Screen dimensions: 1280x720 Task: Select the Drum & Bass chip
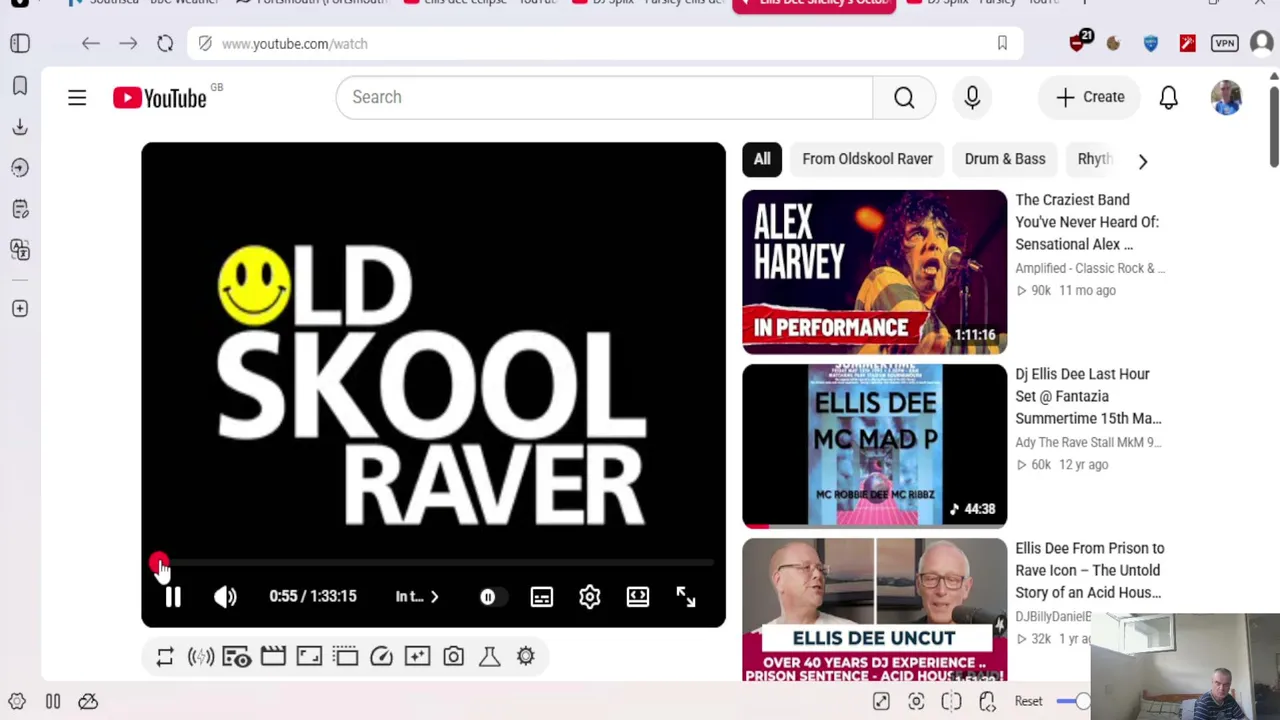[x=1005, y=159]
